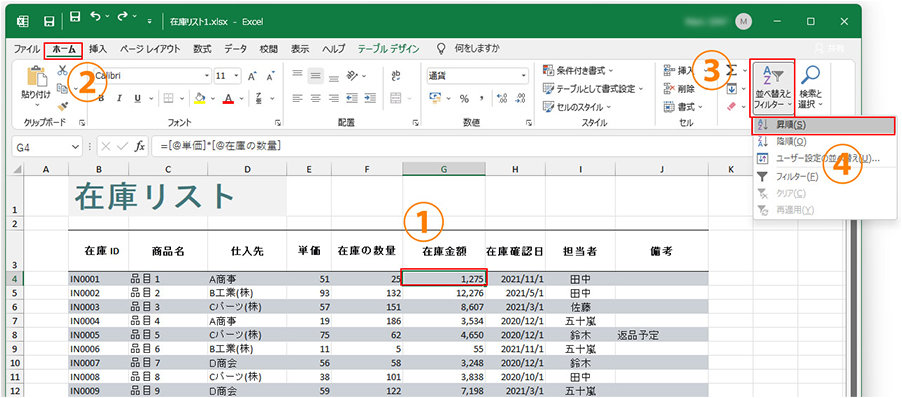Click the Tell me (何をしますか) search box

tap(477, 49)
